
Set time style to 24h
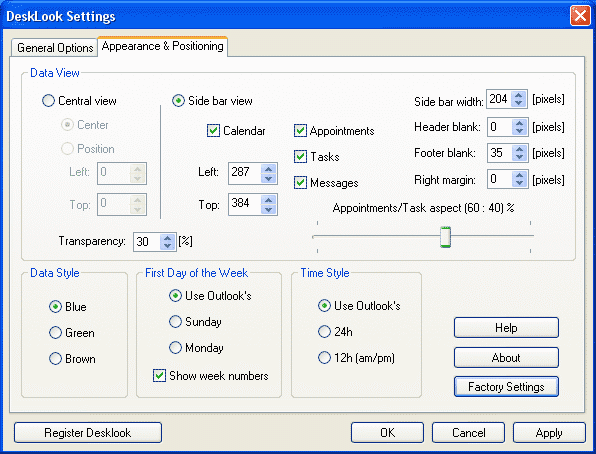point(324,332)
